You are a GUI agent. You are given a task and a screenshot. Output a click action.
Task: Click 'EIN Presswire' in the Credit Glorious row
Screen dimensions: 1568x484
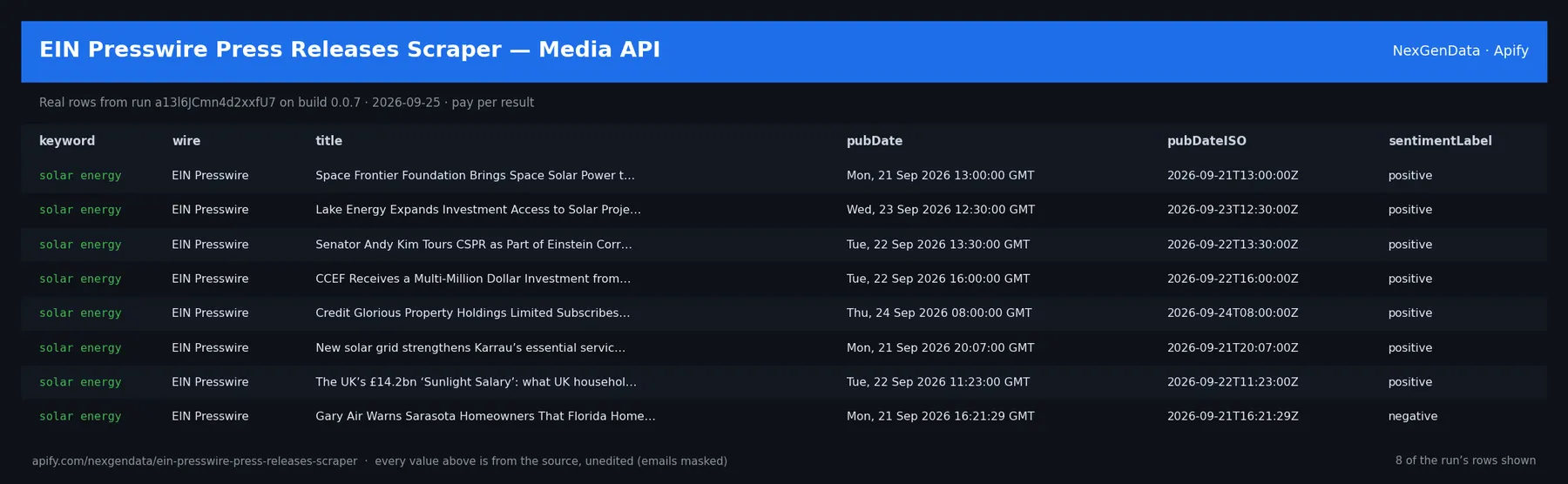pos(210,313)
